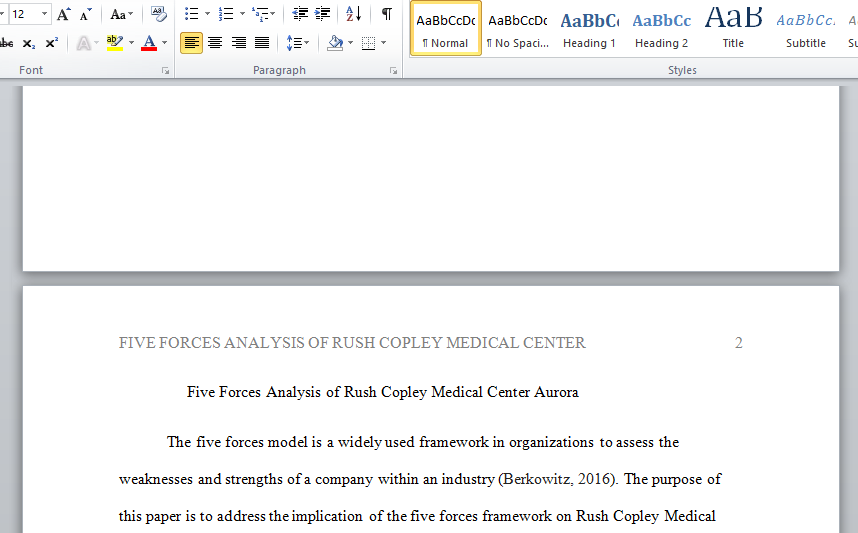Select the No Spacing style
The width and height of the screenshot is (858, 533).
[x=518, y=28]
